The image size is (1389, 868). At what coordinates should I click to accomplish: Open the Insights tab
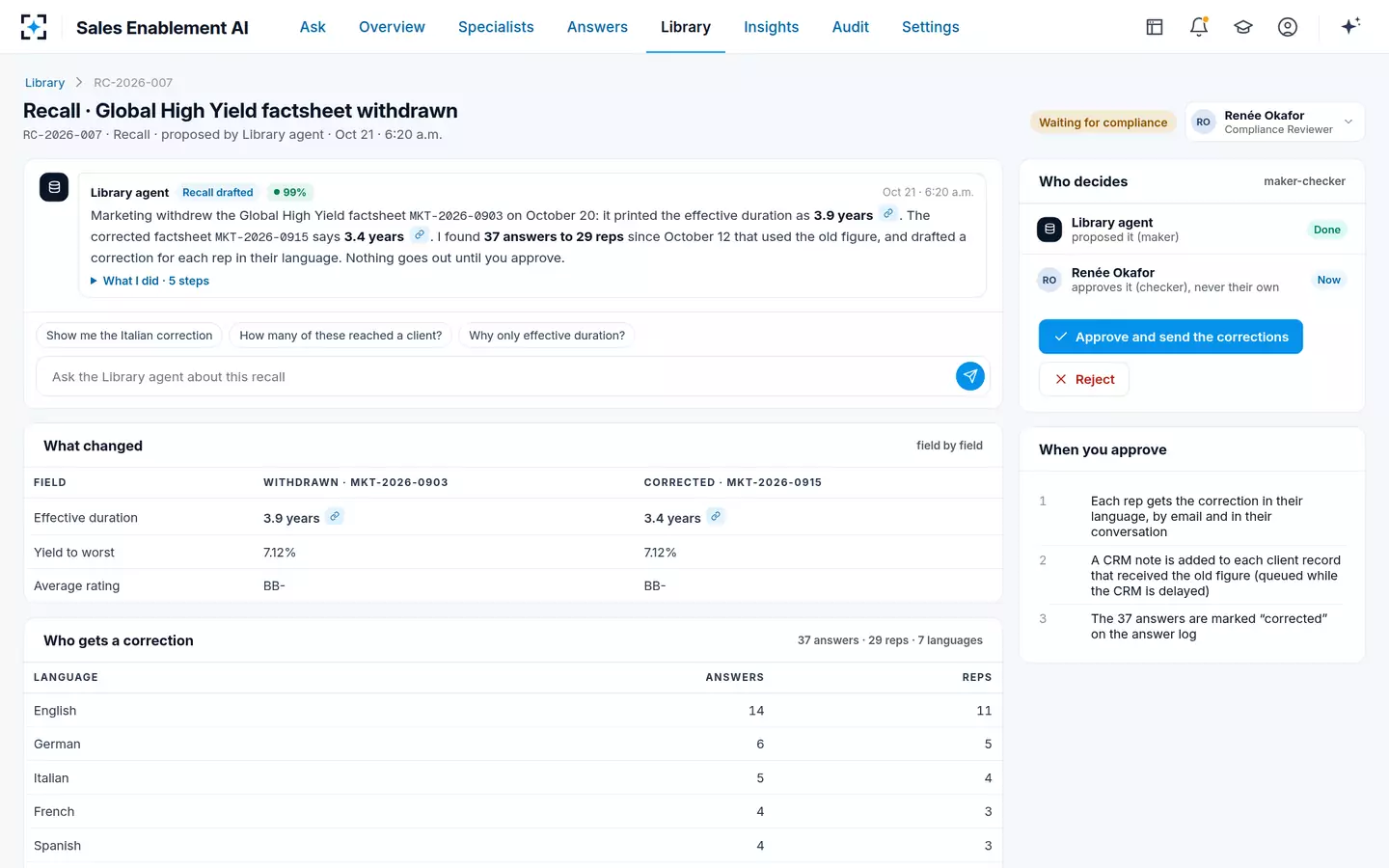tap(772, 27)
